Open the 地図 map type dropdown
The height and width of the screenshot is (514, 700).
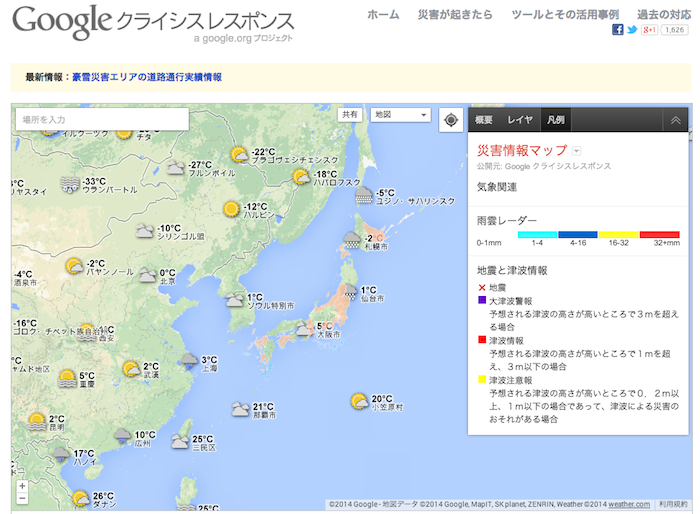pyautogui.click(x=400, y=115)
